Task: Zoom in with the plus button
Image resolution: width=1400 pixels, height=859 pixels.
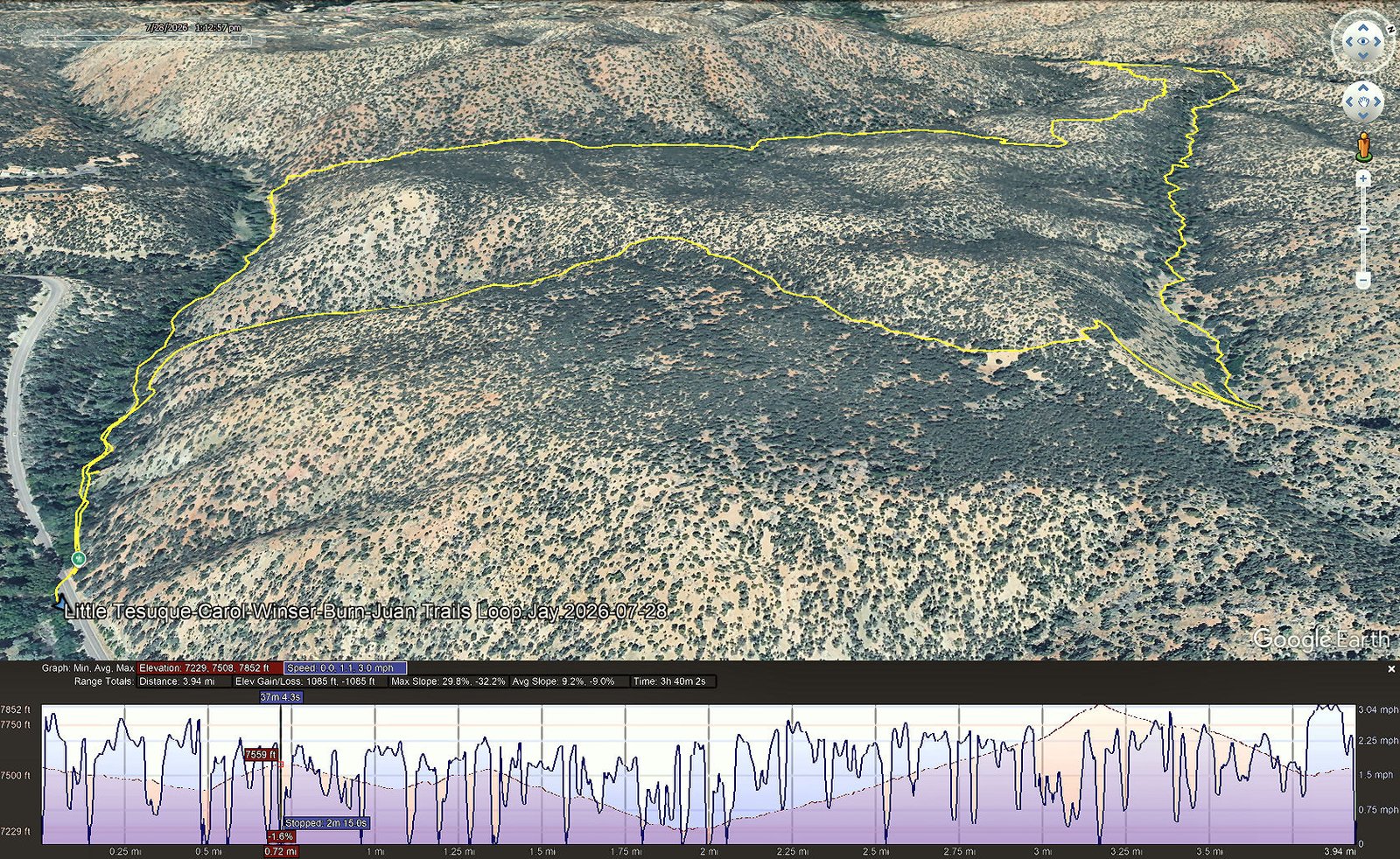Action: (1363, 179)
